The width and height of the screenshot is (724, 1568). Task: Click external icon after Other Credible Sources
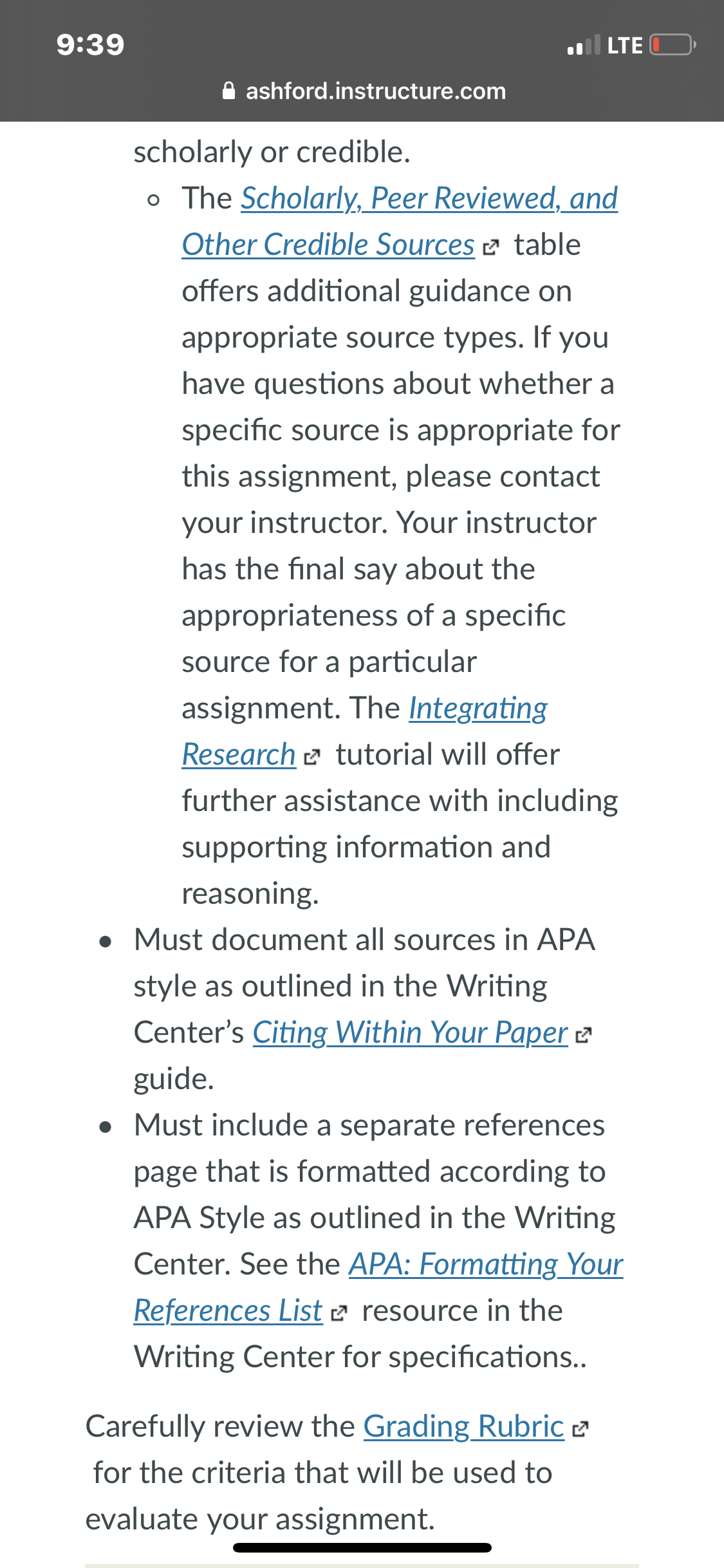tap(490, 247)
